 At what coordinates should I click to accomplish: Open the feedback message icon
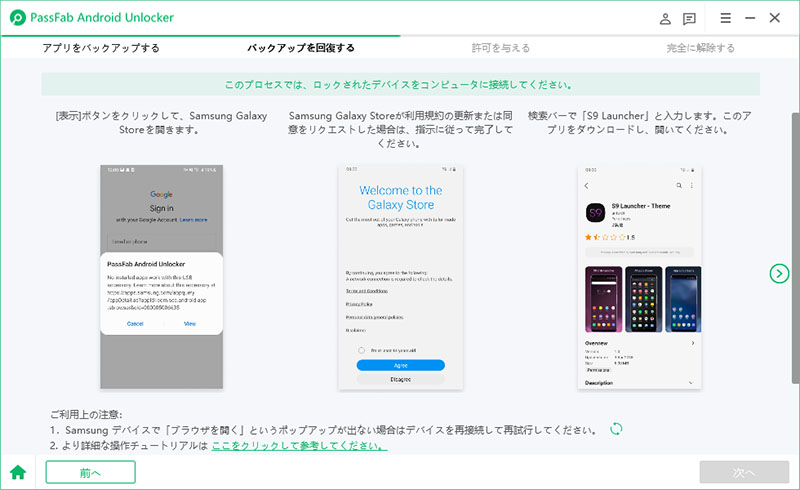tap(689, 19)
